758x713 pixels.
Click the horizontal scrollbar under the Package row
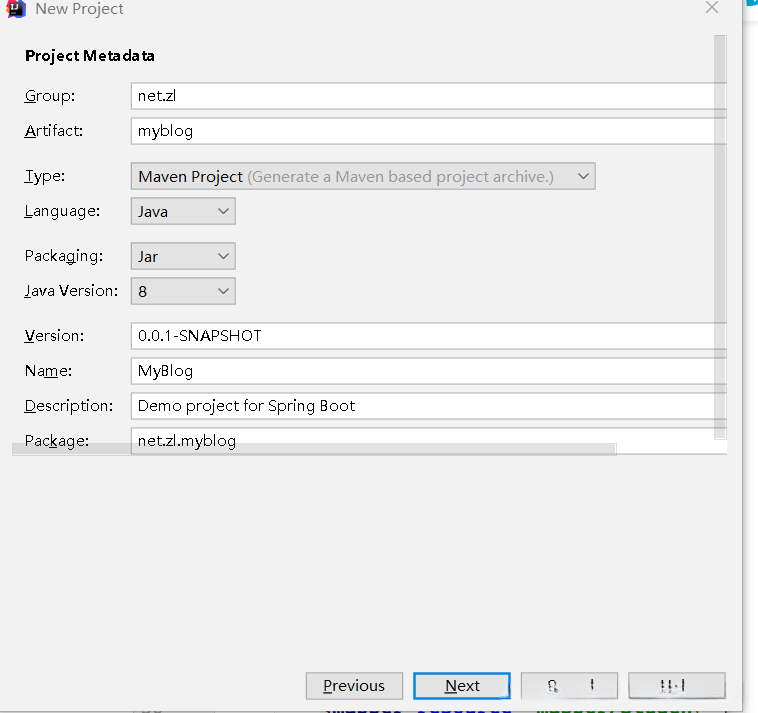click(314, 450)
